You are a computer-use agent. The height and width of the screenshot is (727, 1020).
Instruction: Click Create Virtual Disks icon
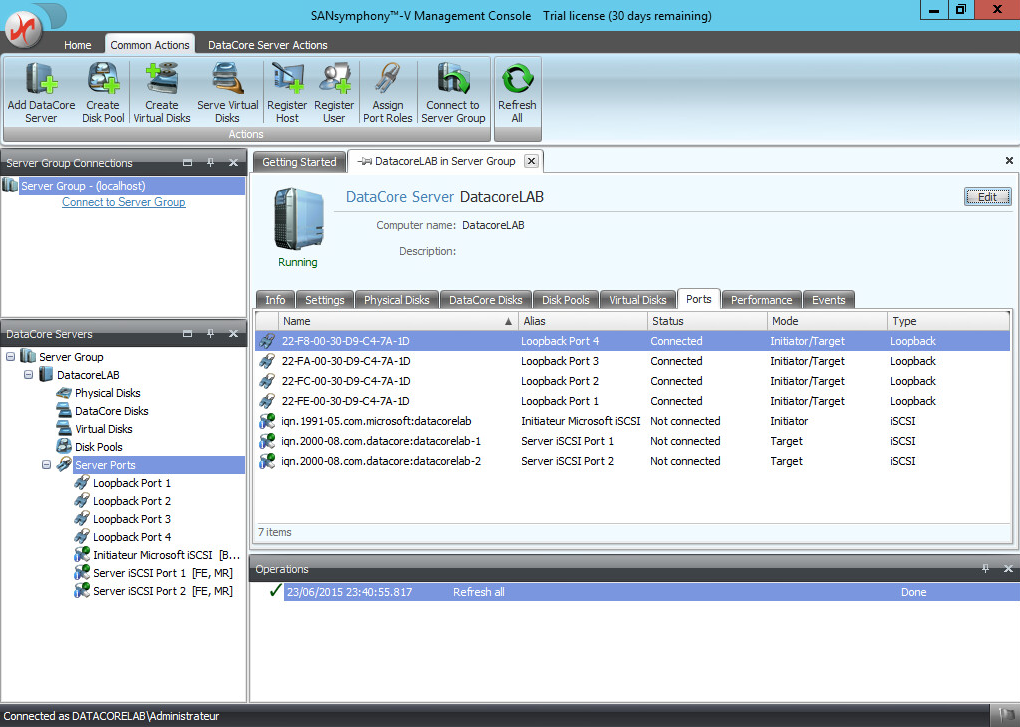(161, 81)
